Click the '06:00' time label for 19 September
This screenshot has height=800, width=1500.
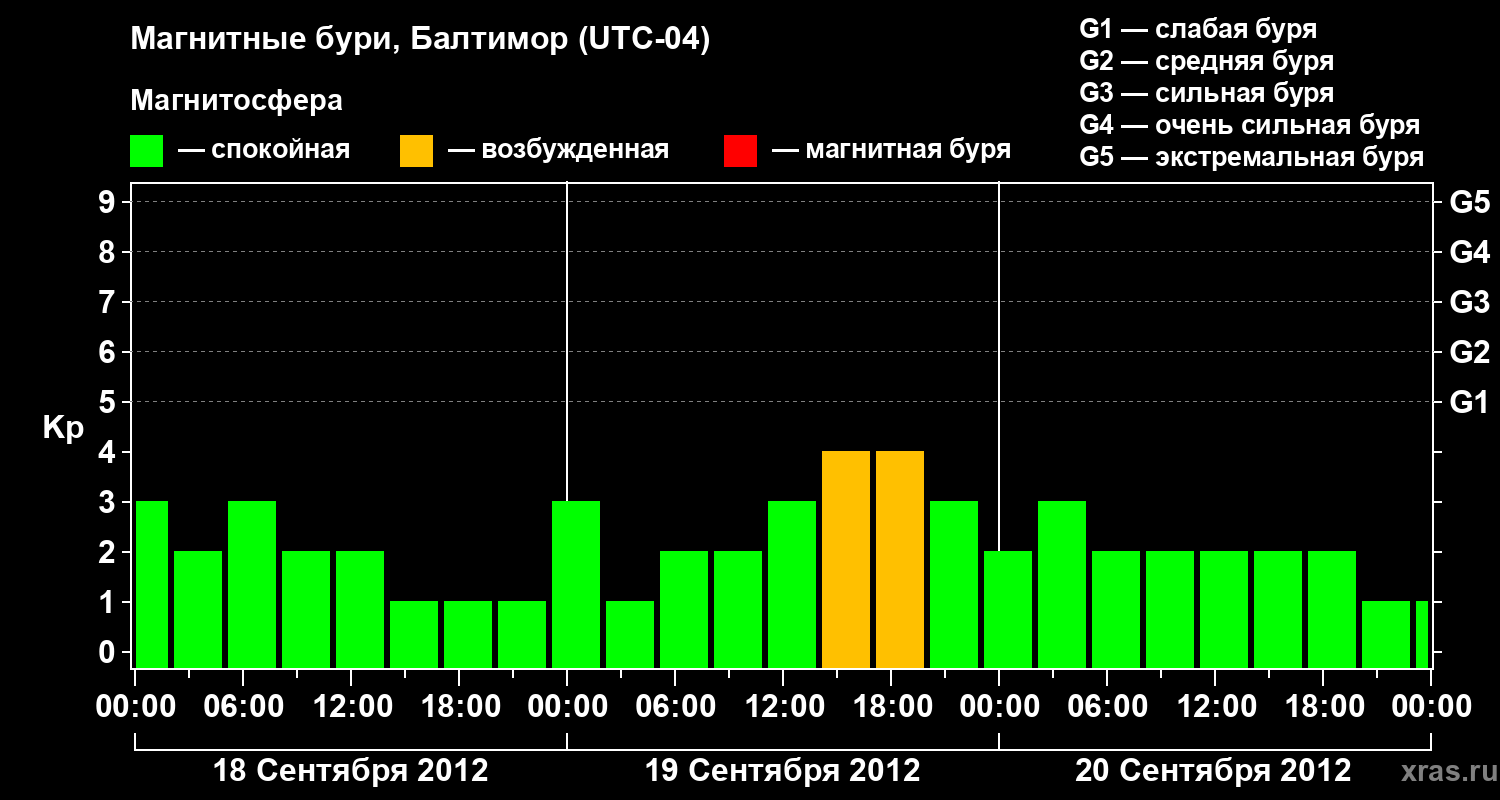pos(675,707)
